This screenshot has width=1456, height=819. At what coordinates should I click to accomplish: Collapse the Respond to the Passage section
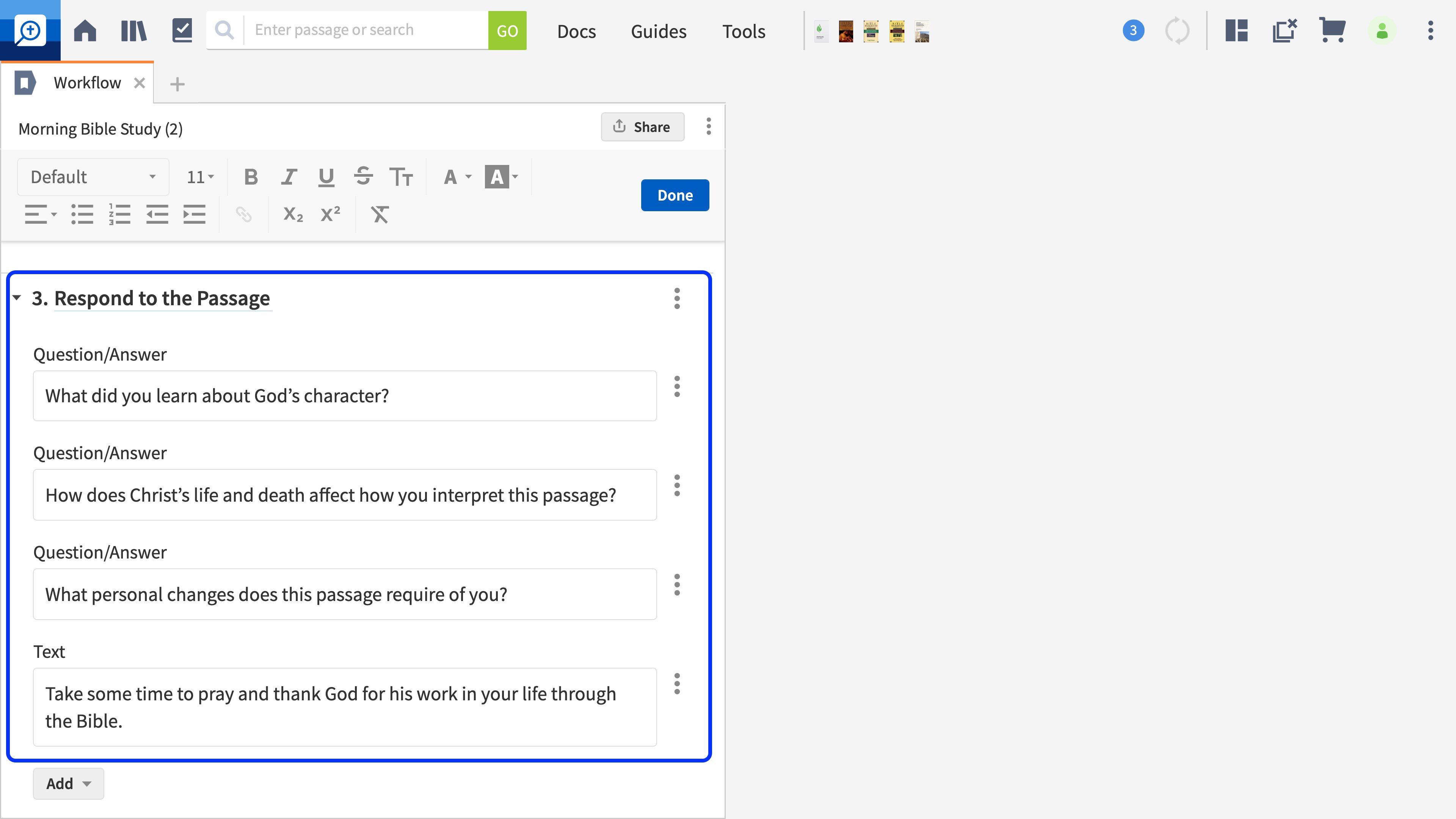[17, 298]
